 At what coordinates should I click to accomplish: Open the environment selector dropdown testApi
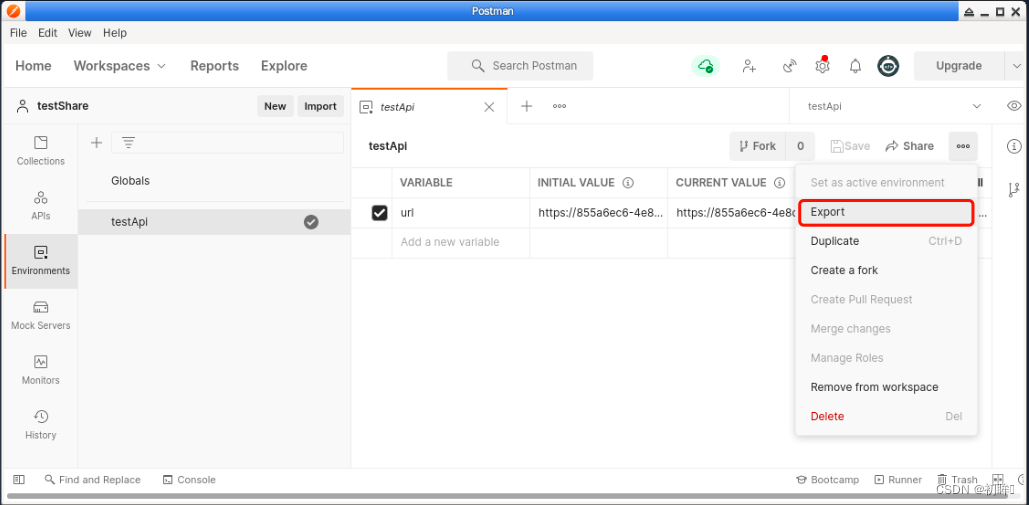point(894,106)
